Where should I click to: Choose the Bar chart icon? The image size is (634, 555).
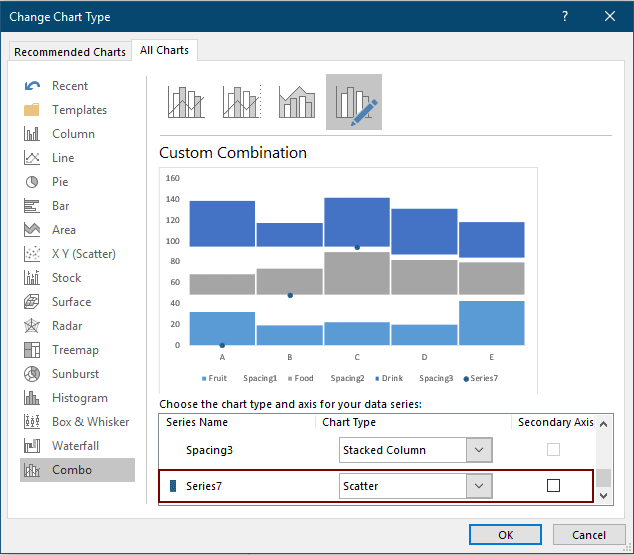click(32, 206)
